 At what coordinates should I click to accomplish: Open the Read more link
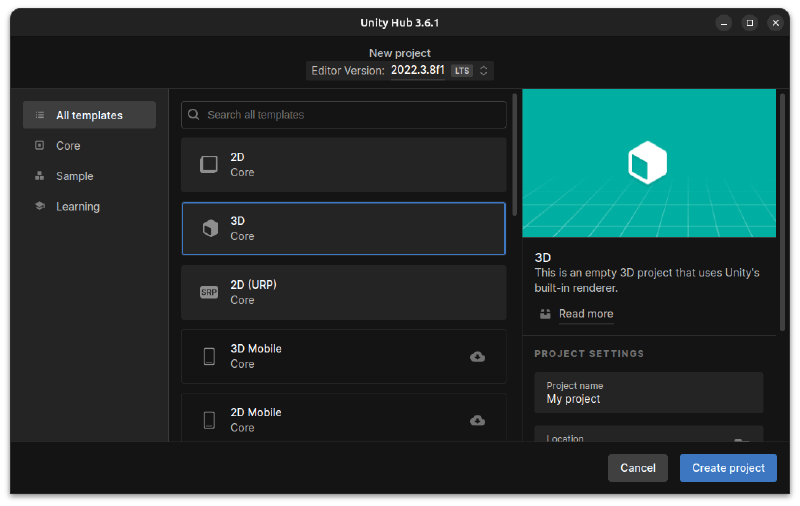[x=586, y=314]
